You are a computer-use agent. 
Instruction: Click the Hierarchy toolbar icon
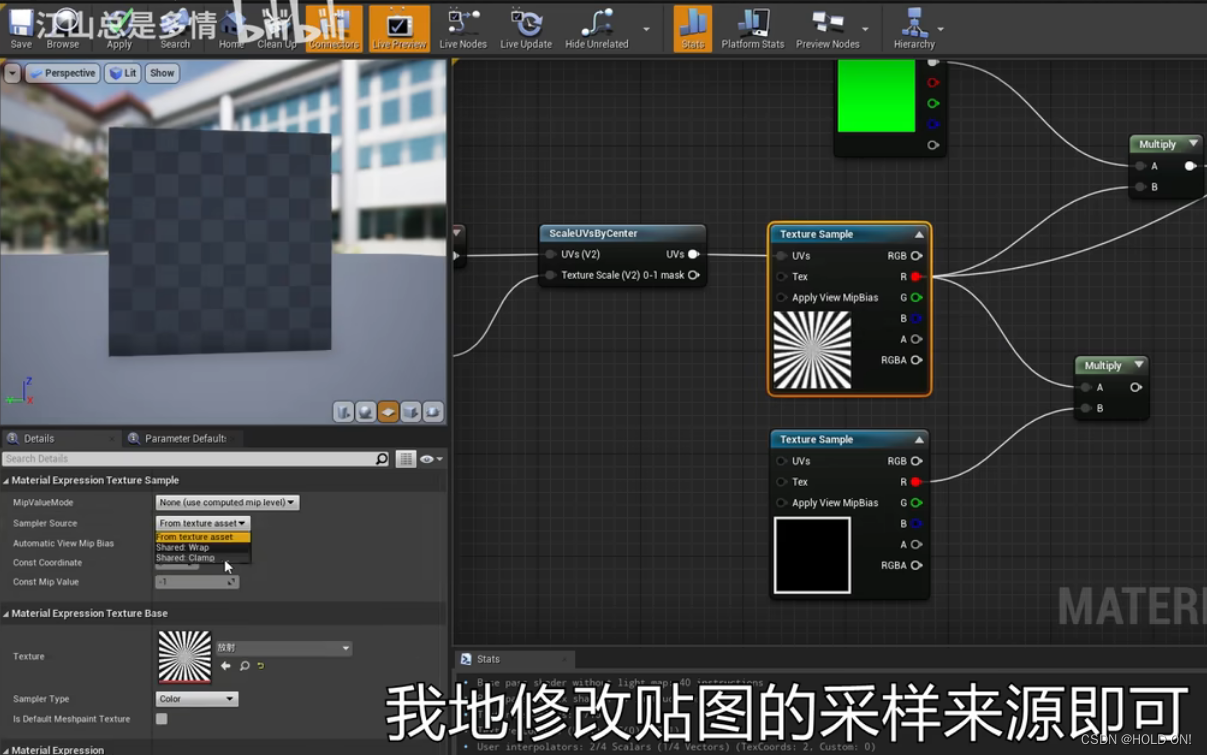coord(913,28)
